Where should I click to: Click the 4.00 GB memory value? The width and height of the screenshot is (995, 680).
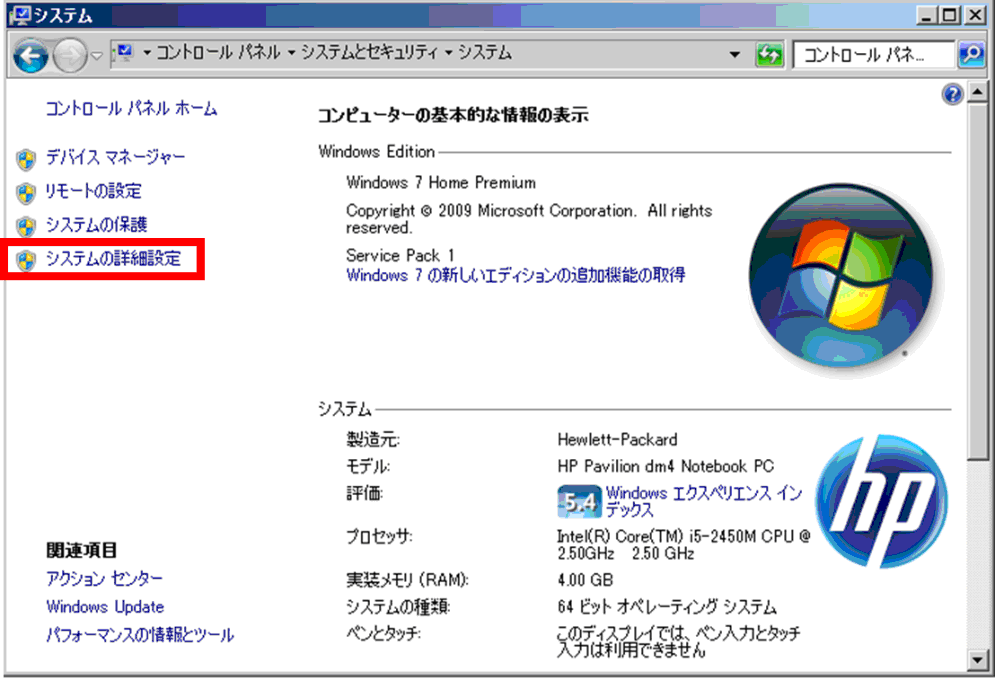[585, 580]
